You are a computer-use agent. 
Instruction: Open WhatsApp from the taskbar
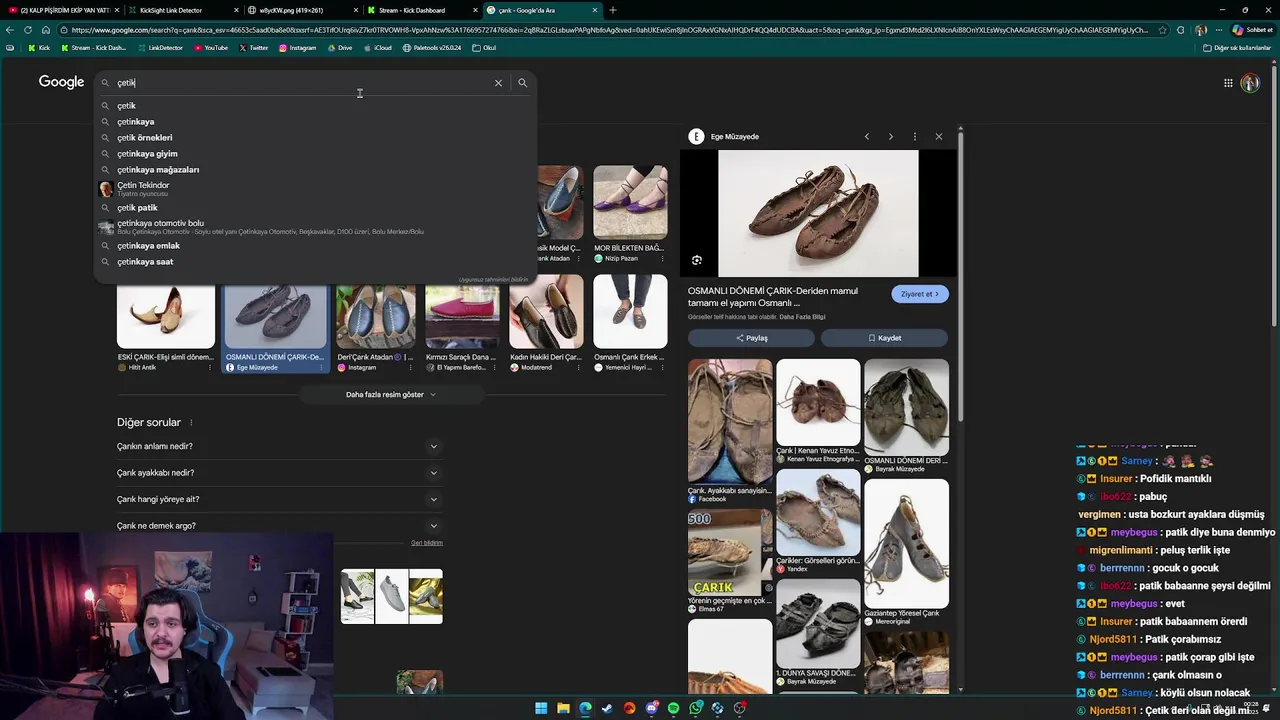pos(695,708)
